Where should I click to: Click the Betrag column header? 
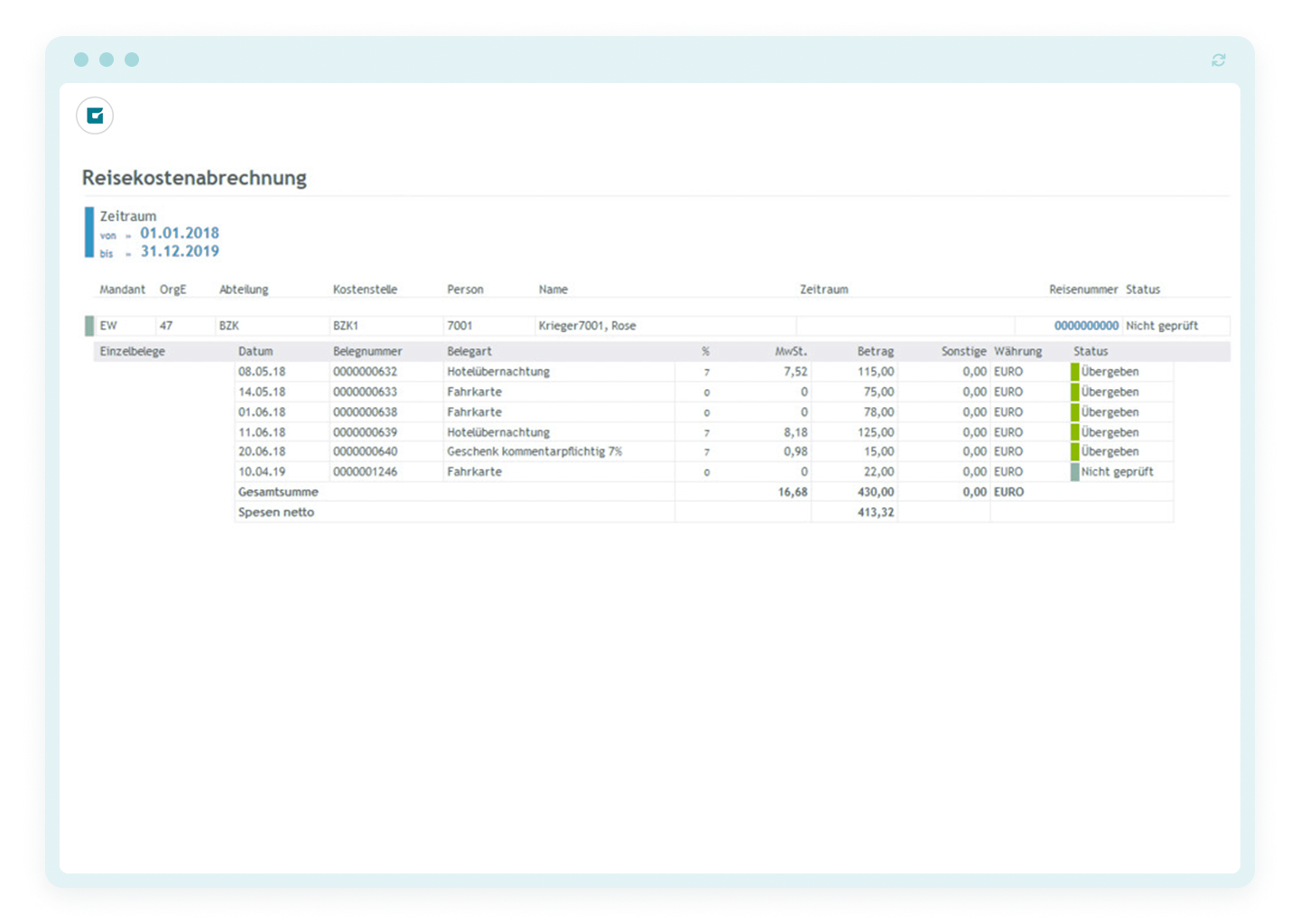tap(876, 351)
